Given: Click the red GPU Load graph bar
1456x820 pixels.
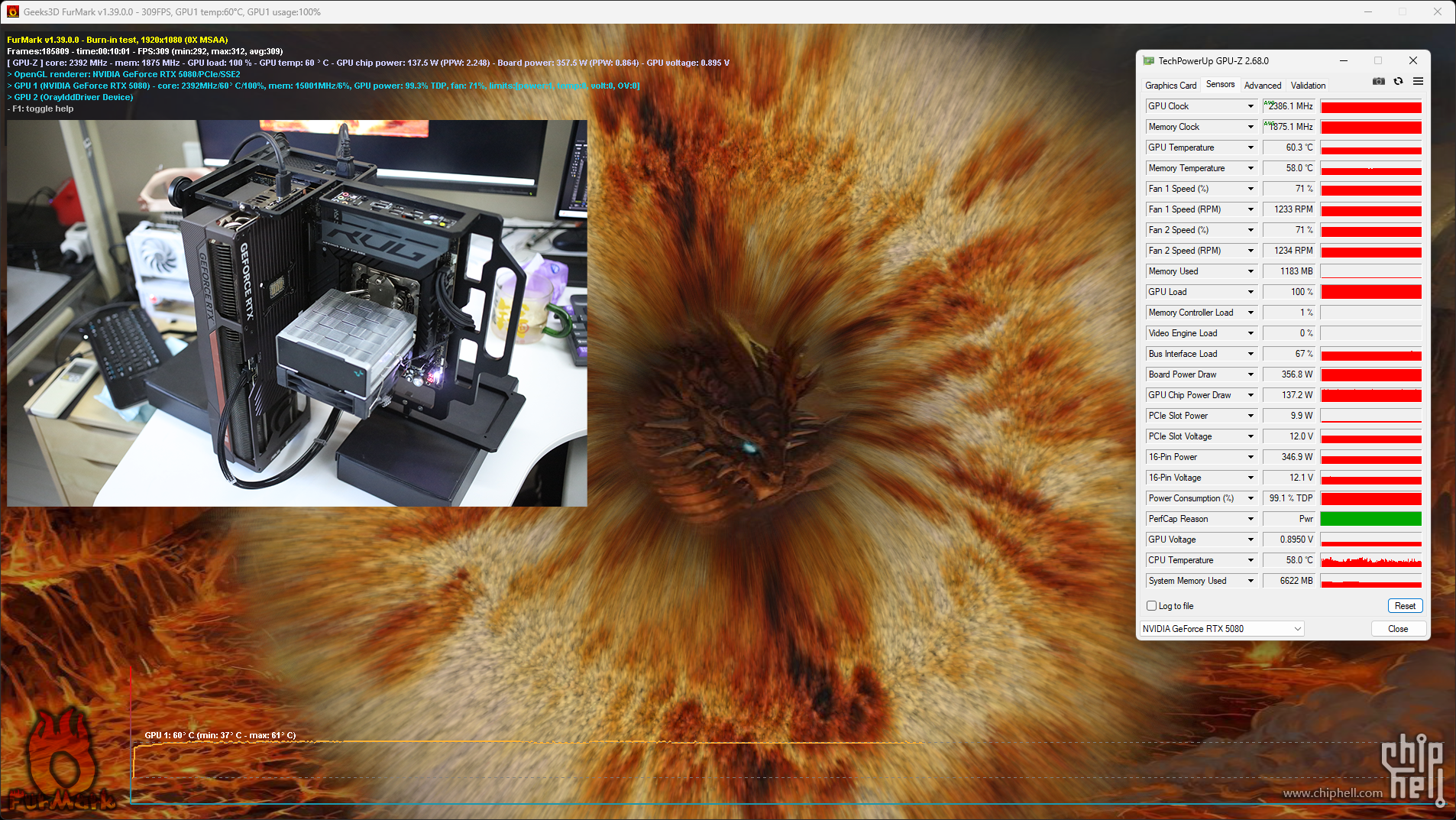Looking at the screenshot, I should click(x=1371, y=292).
